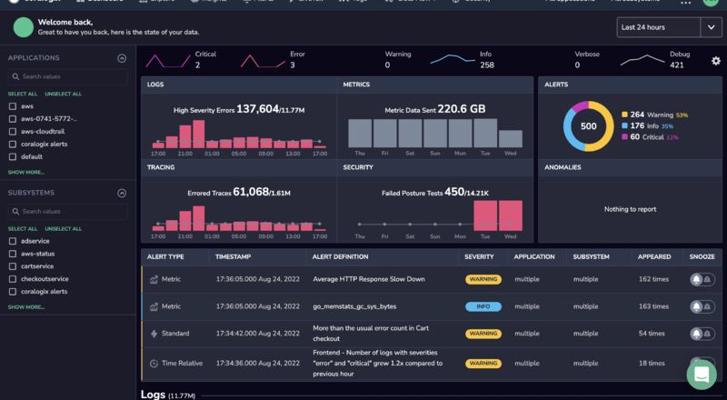
Task: Click the Time Relative alert type icon
Action: point(154,363)
